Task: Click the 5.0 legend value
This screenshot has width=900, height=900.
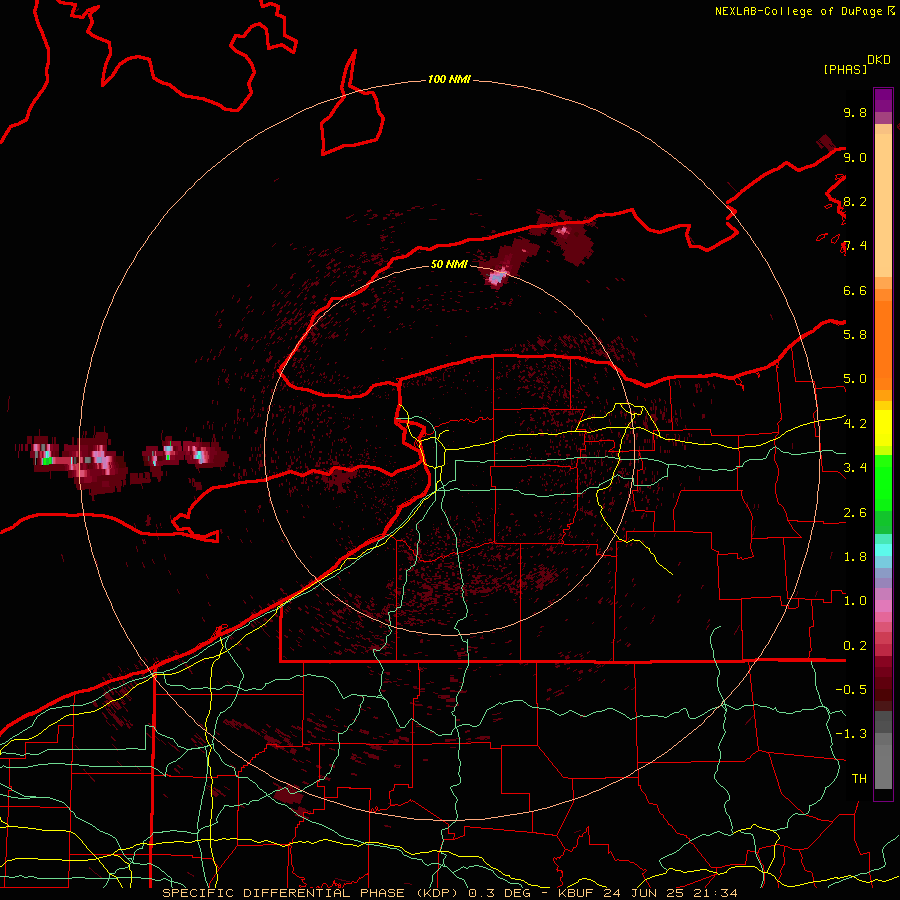Action: (x=855, y=379)
